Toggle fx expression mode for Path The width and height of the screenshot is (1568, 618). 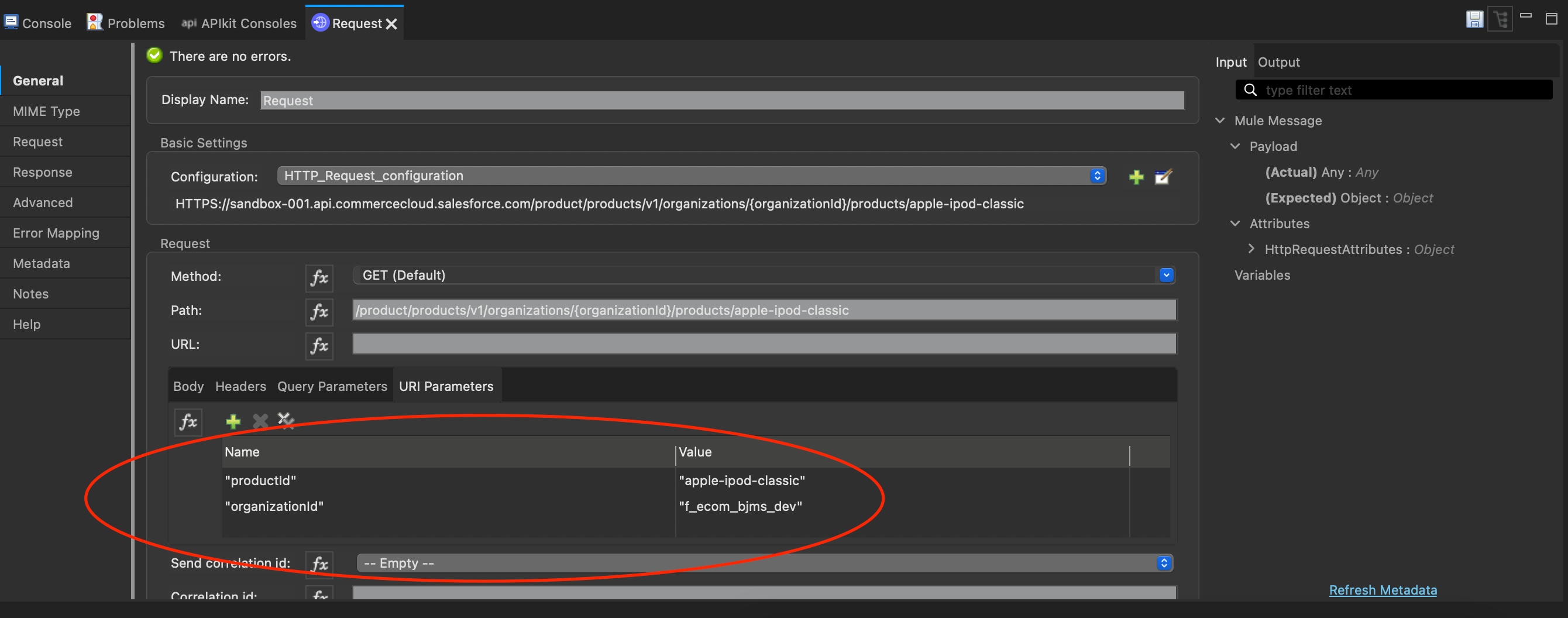click(x=319, y=312)
